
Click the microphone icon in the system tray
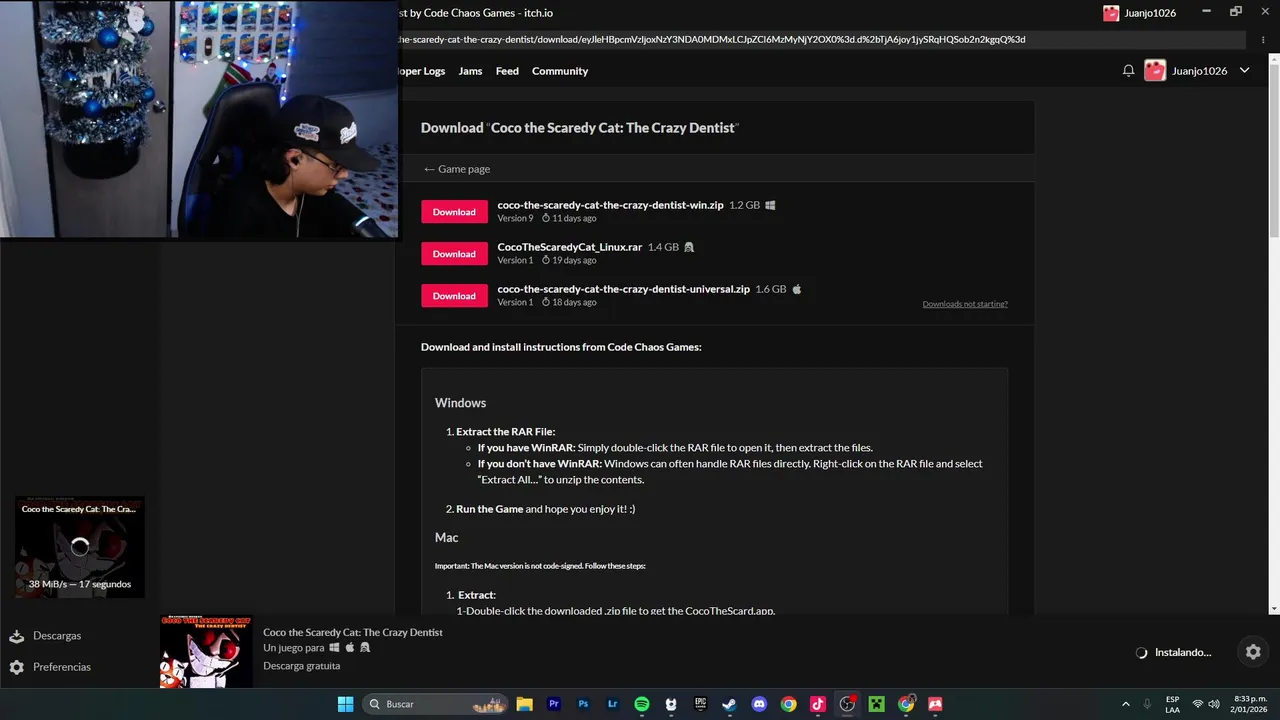[x=1147, y=704]
